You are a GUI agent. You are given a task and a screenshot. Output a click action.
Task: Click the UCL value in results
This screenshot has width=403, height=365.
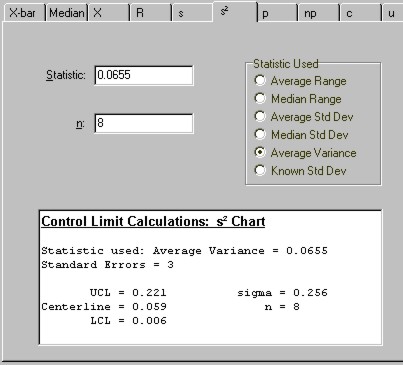[149, 293]
